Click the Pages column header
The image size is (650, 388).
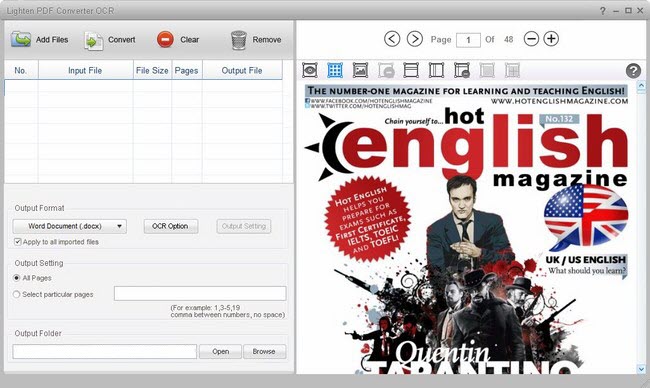click(x=187, y=70)
